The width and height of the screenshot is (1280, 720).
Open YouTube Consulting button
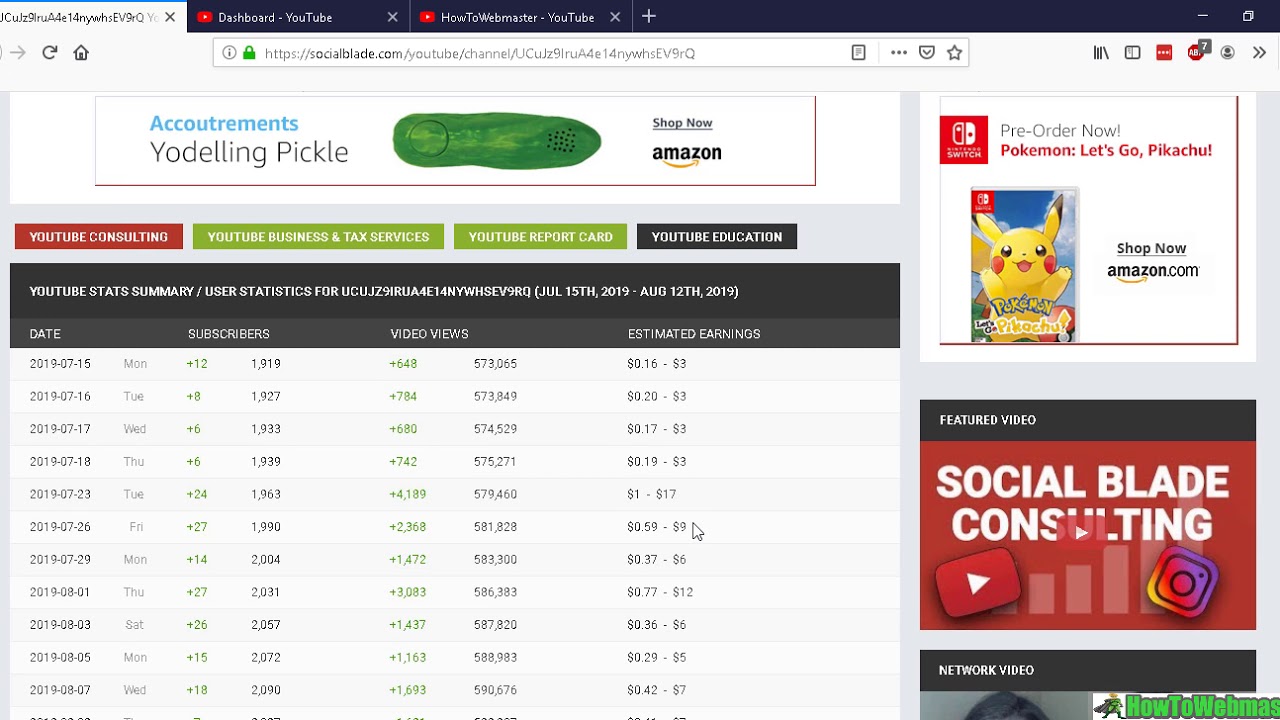click(x=99, y=237)
